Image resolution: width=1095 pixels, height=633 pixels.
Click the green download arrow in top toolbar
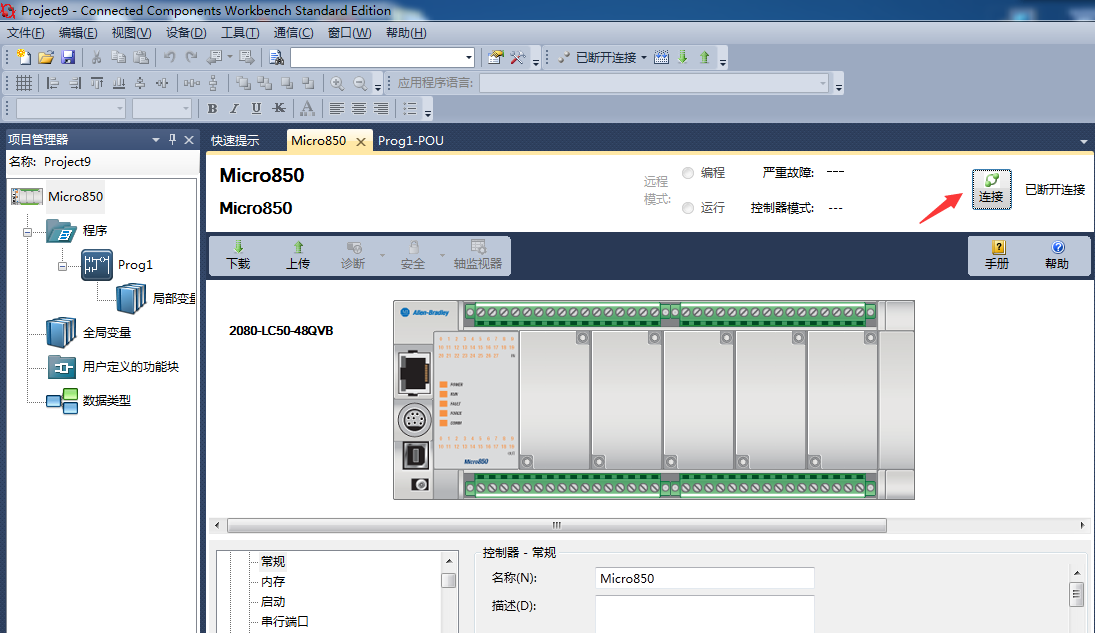[683, 57]
